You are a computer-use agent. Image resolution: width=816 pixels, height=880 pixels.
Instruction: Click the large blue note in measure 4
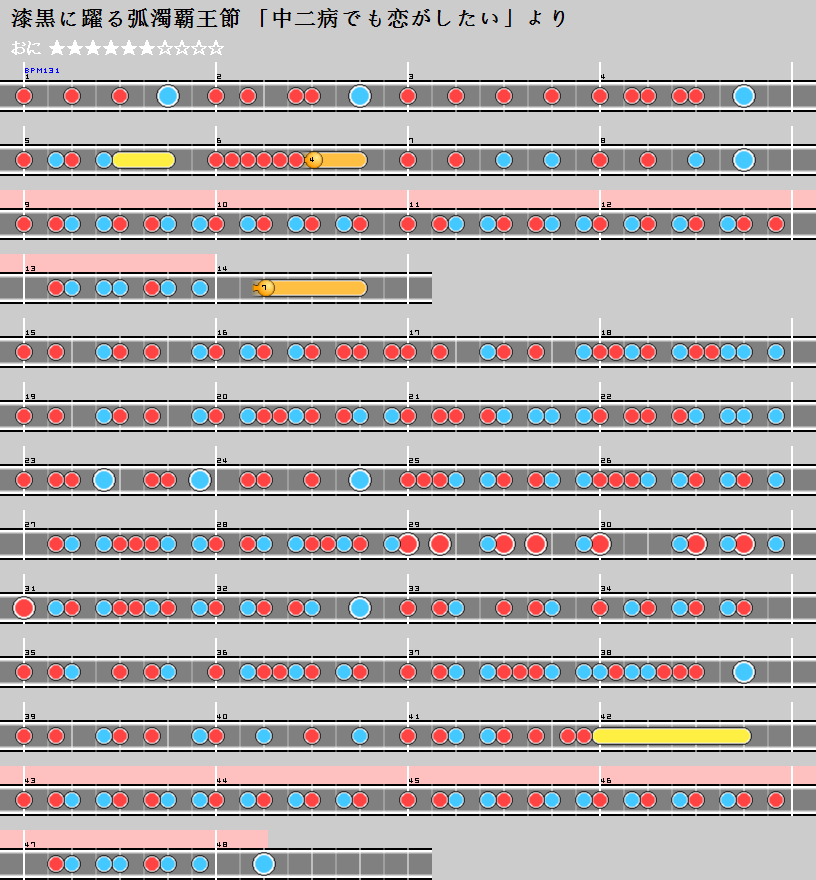click(744, 96)
